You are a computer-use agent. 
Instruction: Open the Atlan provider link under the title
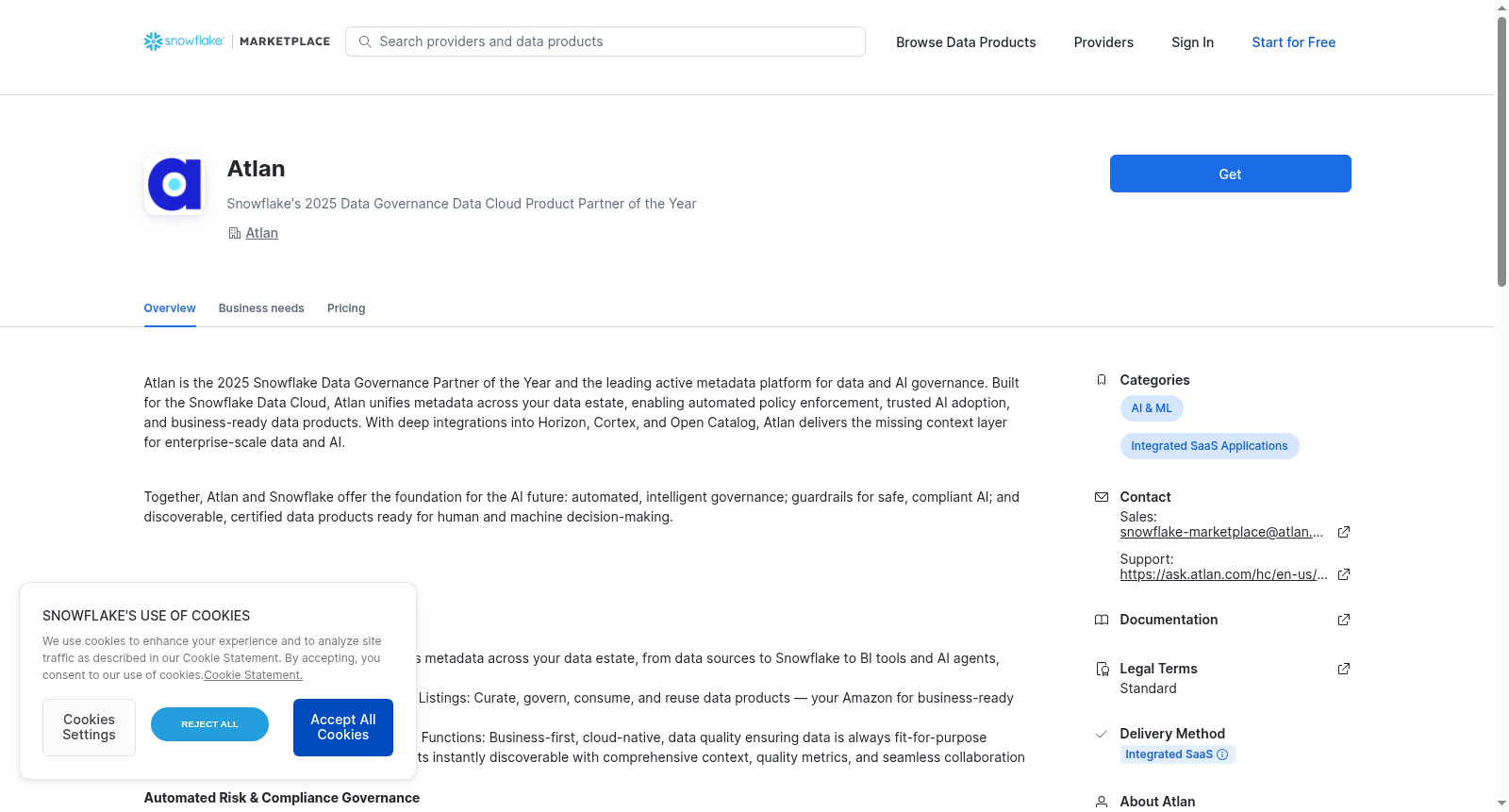coord(262,233)
